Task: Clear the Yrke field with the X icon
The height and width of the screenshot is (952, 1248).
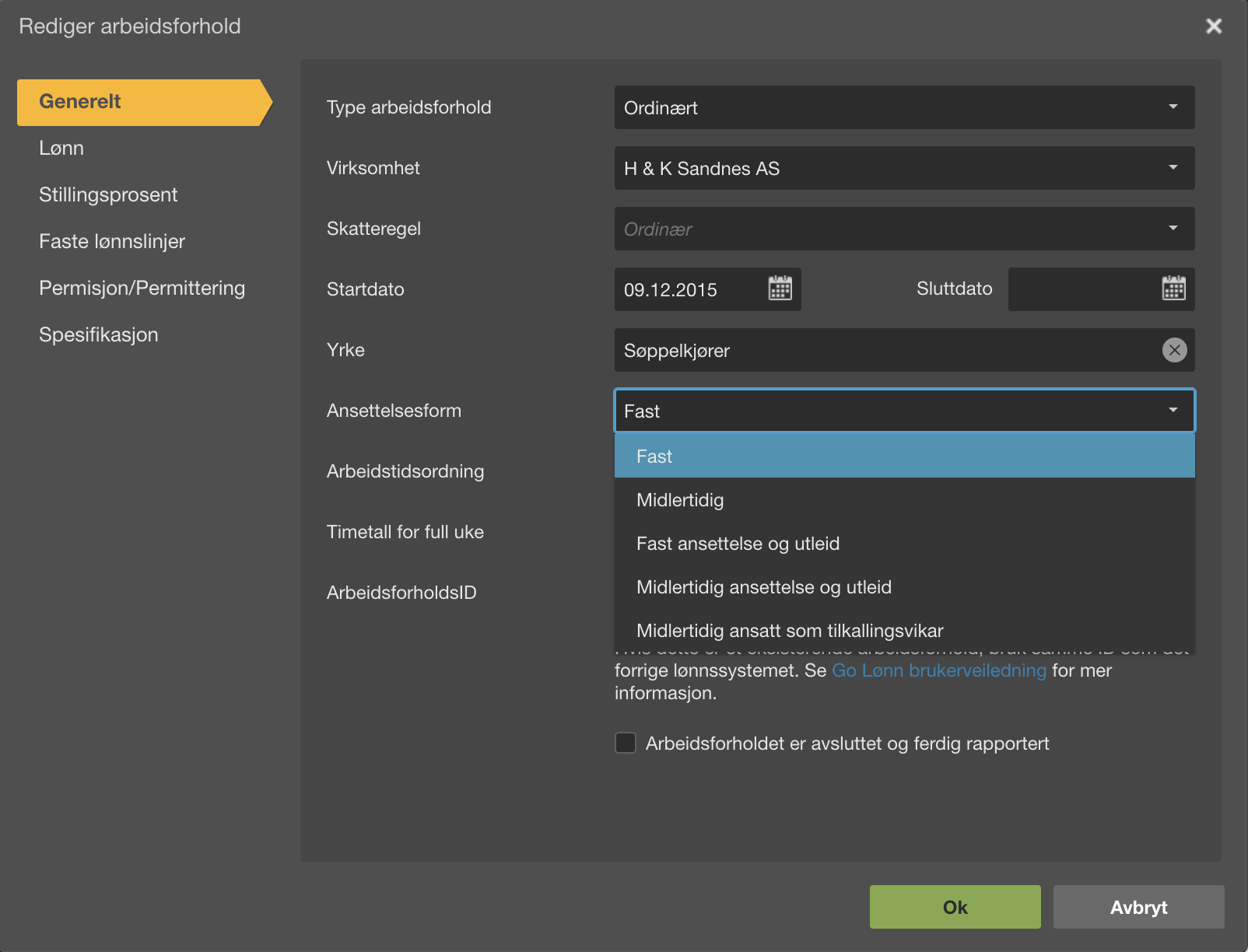Action: click(1175, 350)
